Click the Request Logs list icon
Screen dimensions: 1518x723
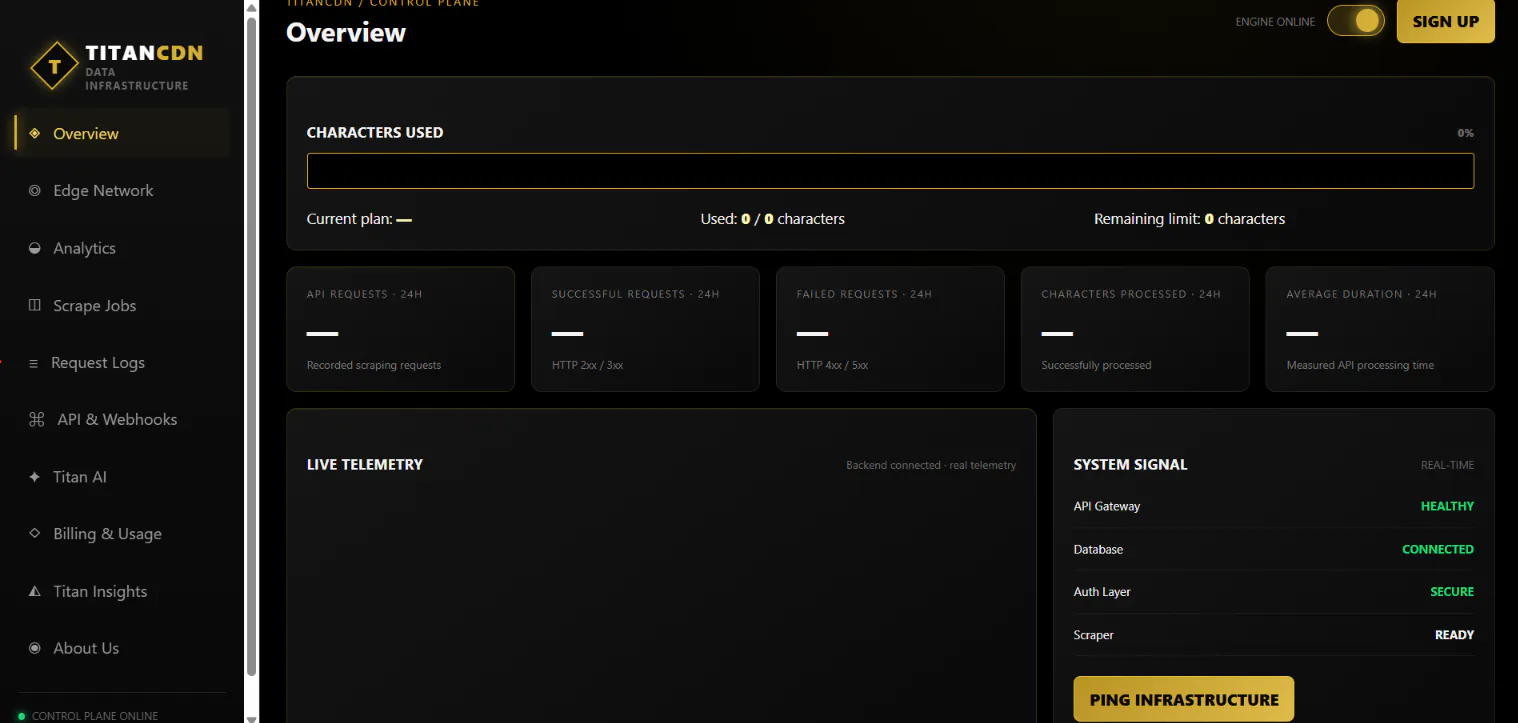(34, 363)
